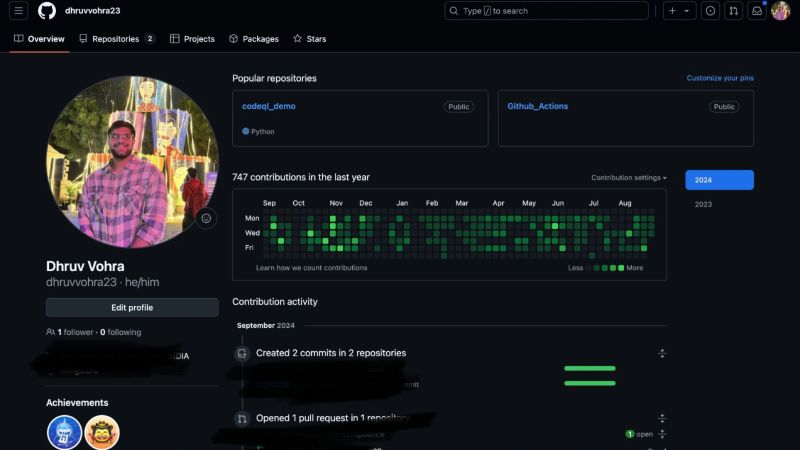Open Contribution settings dropdown
The width and height of the screenshot is (800, 450).
click(629, 178)
